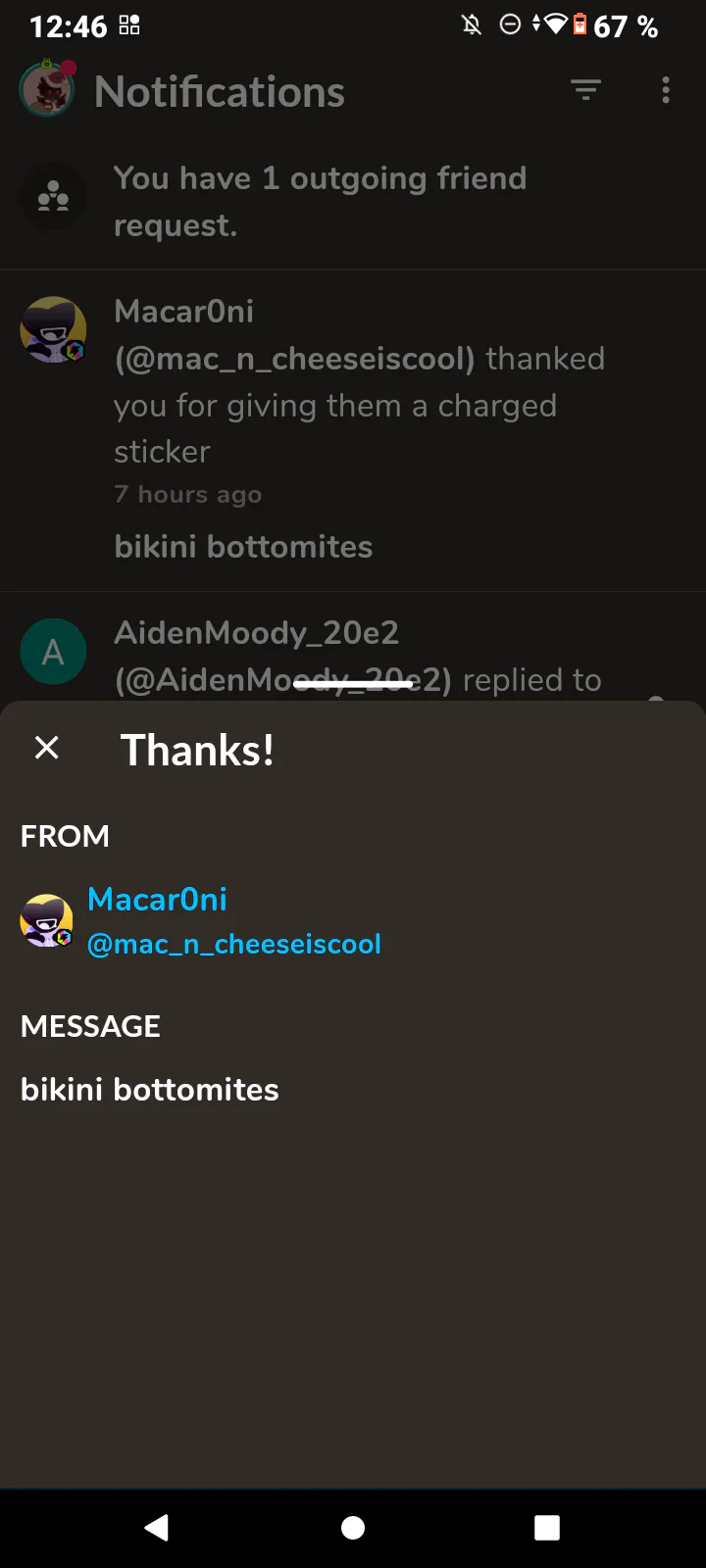Tap Macar0ni's avatar in the Thanks sheet

coord(47,921)
